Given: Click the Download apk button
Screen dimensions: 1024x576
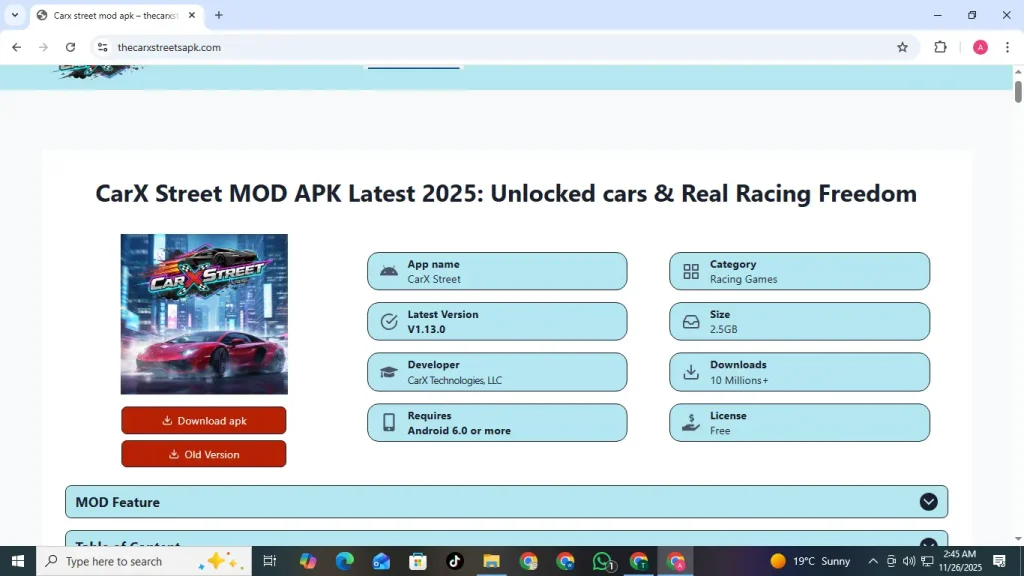Looking at the screenshot, I should click(204, 421).
